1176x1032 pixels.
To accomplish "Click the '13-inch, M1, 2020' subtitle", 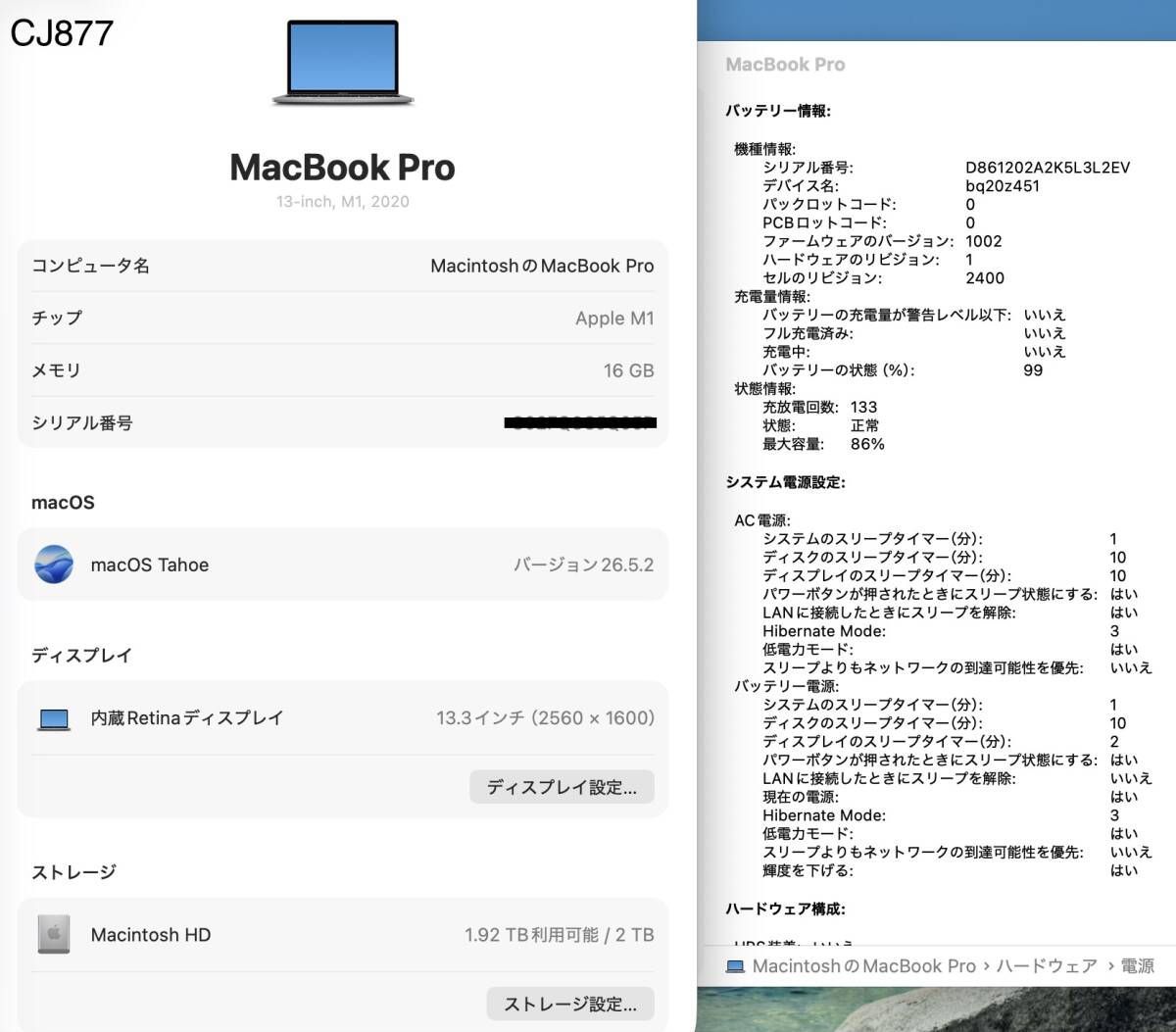I will click(342, 202).
